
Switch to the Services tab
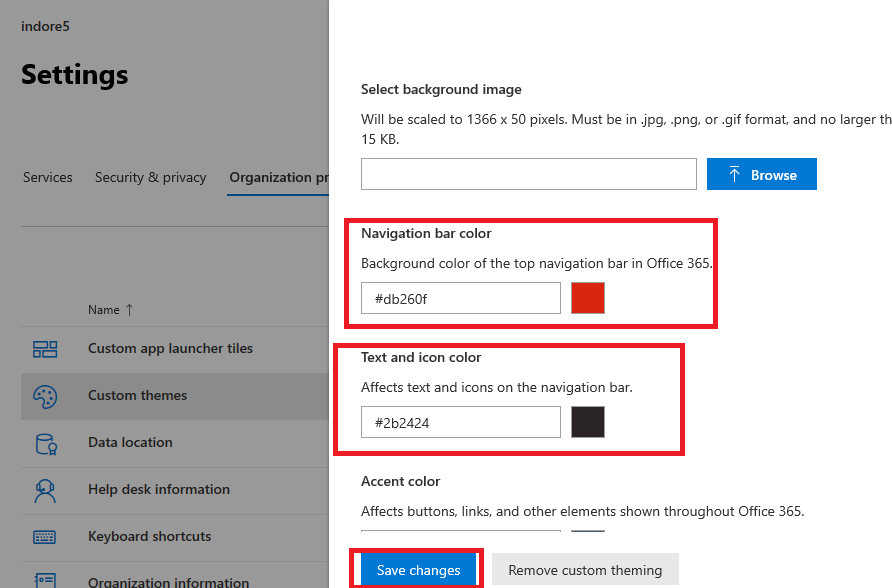coord(48,178)
